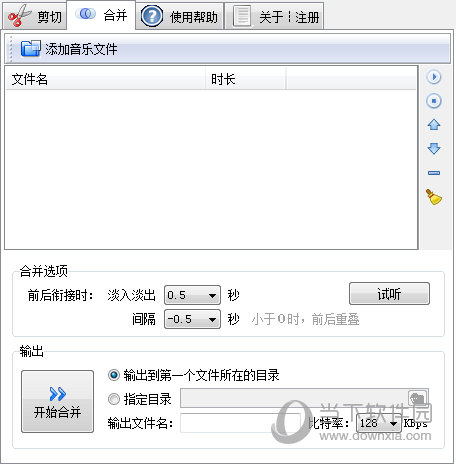Browse for the output directory with the folder icon

418,398
